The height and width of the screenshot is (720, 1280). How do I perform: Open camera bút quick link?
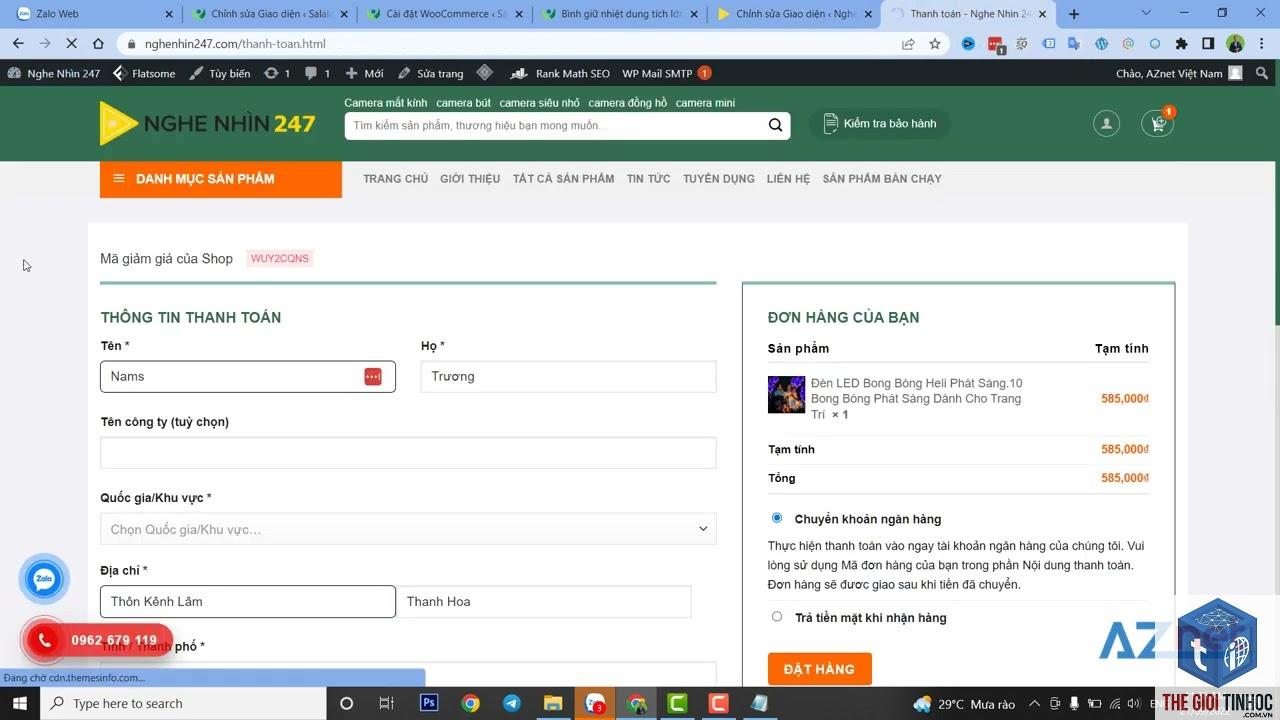[463, 103]
